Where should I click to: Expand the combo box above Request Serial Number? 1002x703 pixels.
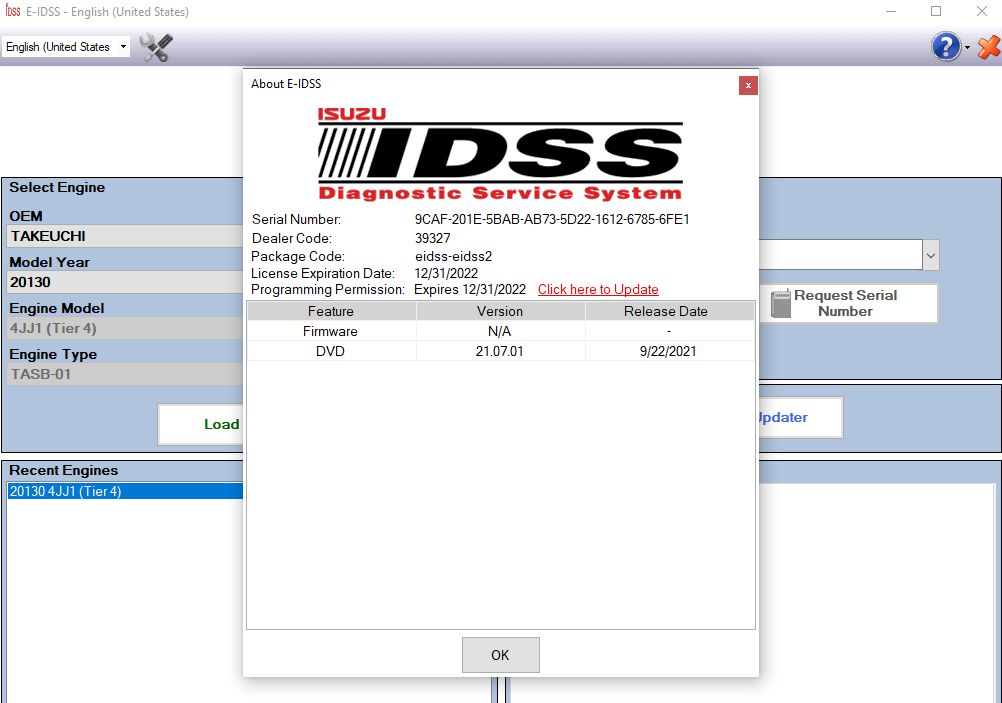coord(931,255)
